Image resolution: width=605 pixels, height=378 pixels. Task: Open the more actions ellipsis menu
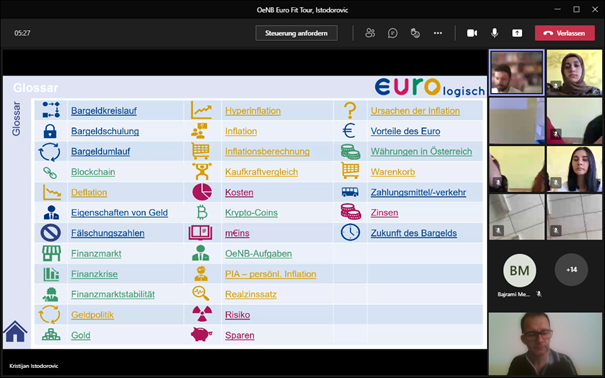coord(438,33)
